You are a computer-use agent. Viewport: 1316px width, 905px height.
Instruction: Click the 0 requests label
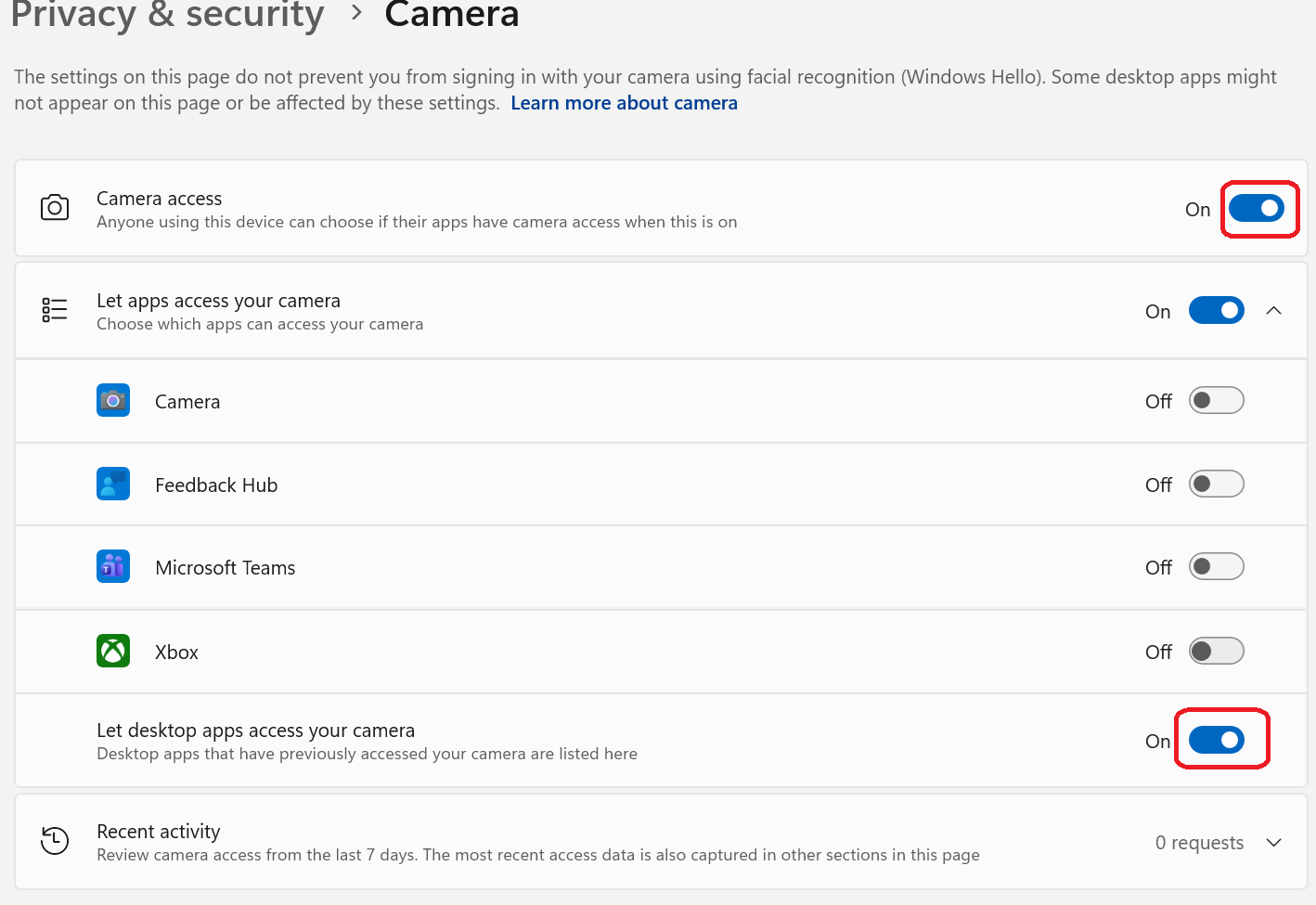[x=1199, y=842]
